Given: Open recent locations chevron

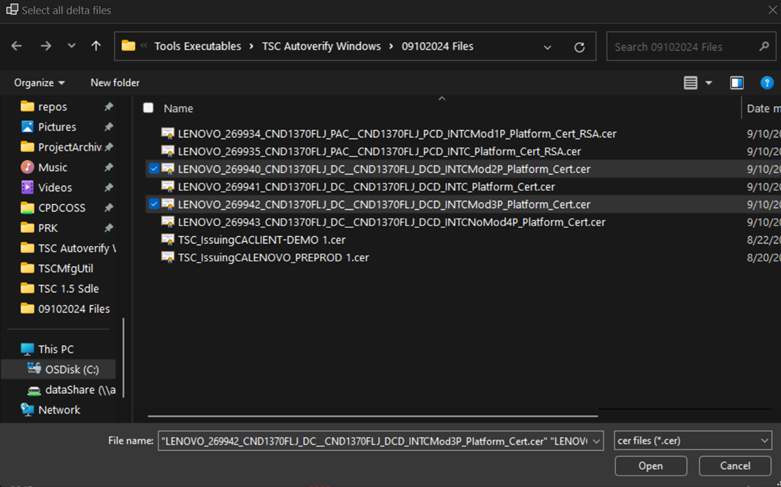Looking at the screenshot, I should [x=71, y=46].
